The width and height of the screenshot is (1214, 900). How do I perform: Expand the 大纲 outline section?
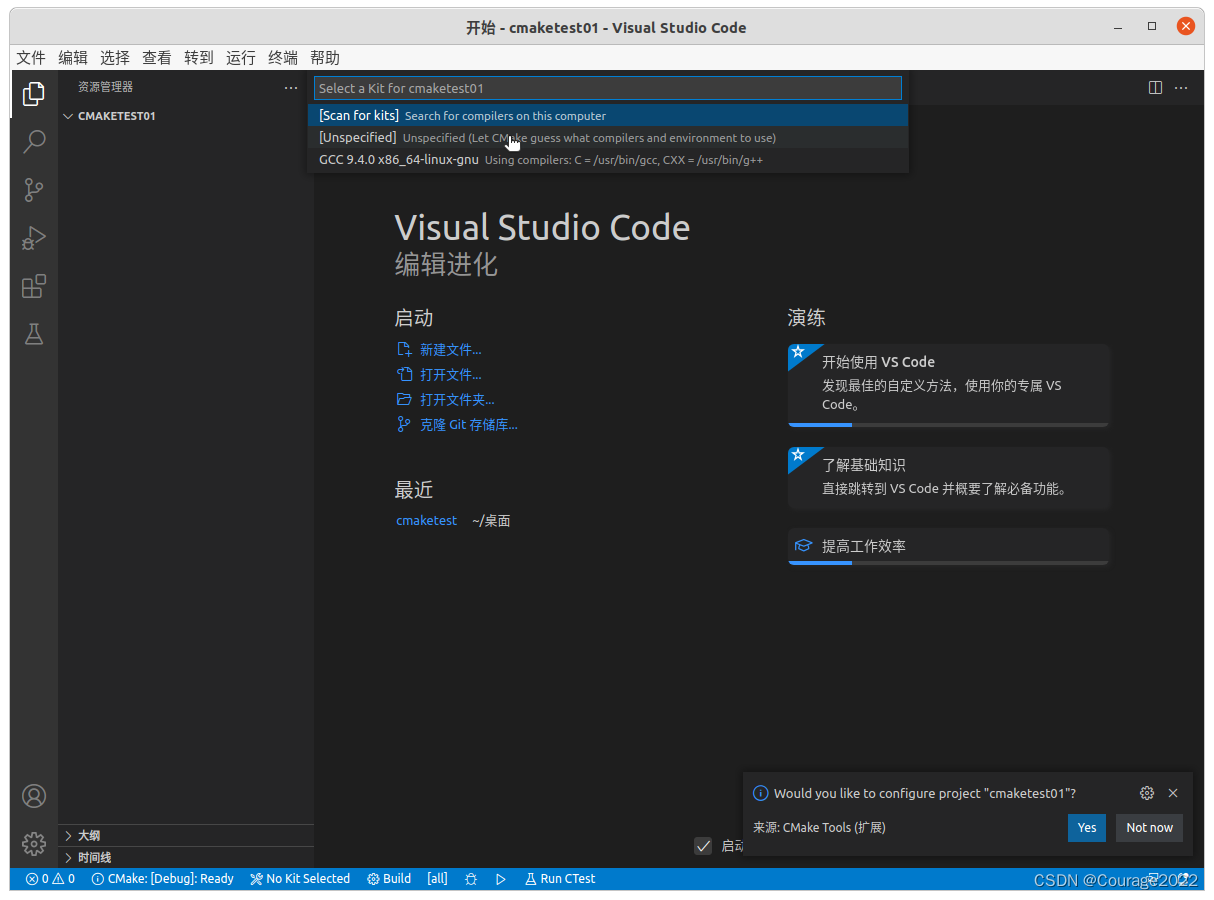pos(186,835)
